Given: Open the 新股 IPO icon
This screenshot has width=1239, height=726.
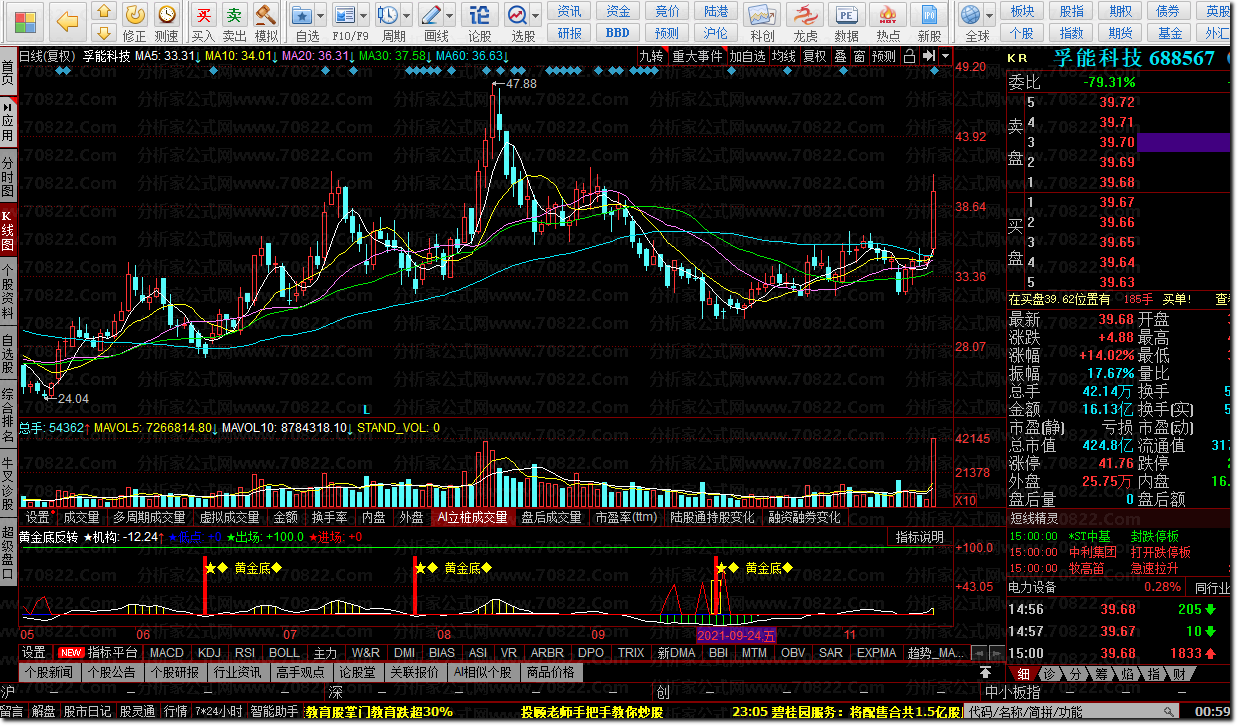Looking at the screenshot, I should (929, 15).
